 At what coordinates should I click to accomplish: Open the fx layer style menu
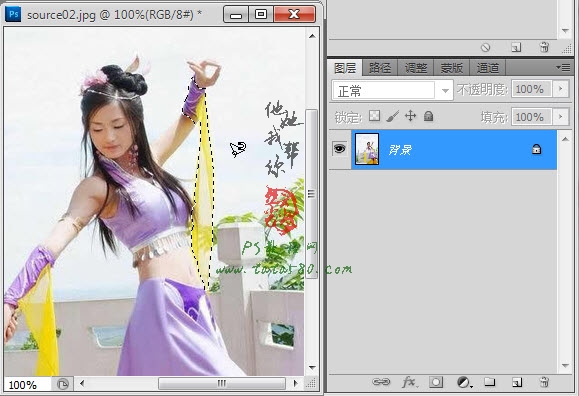pos(409,382)
